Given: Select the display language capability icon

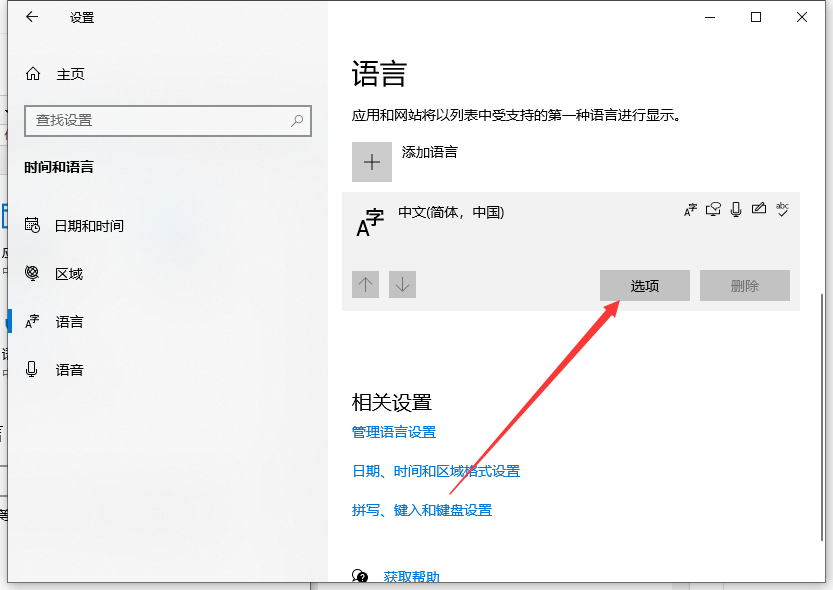Looking at the screenshot, I should (x=691, y=209).
